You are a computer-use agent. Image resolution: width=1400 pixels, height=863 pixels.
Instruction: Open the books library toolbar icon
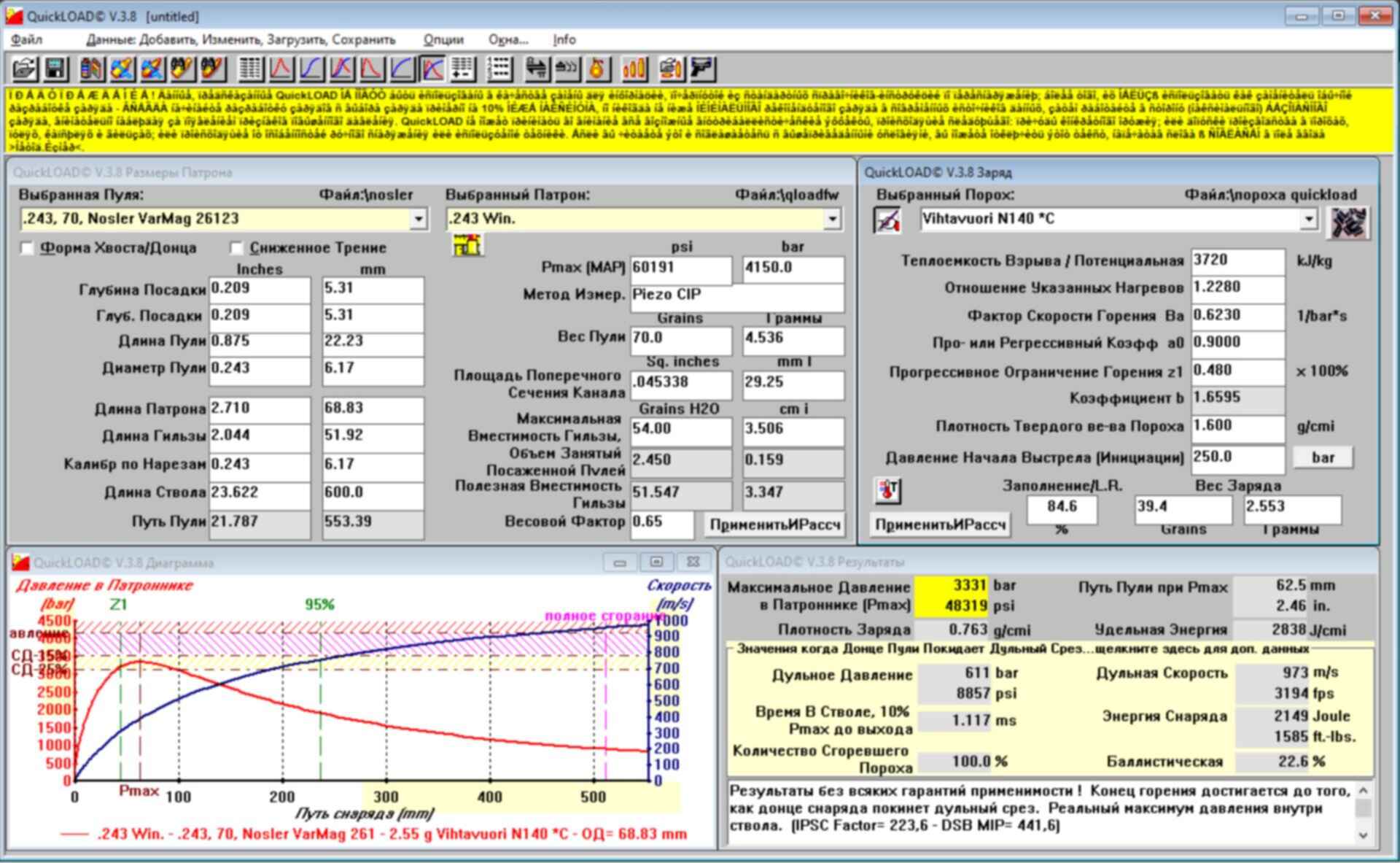pos(92,69)
